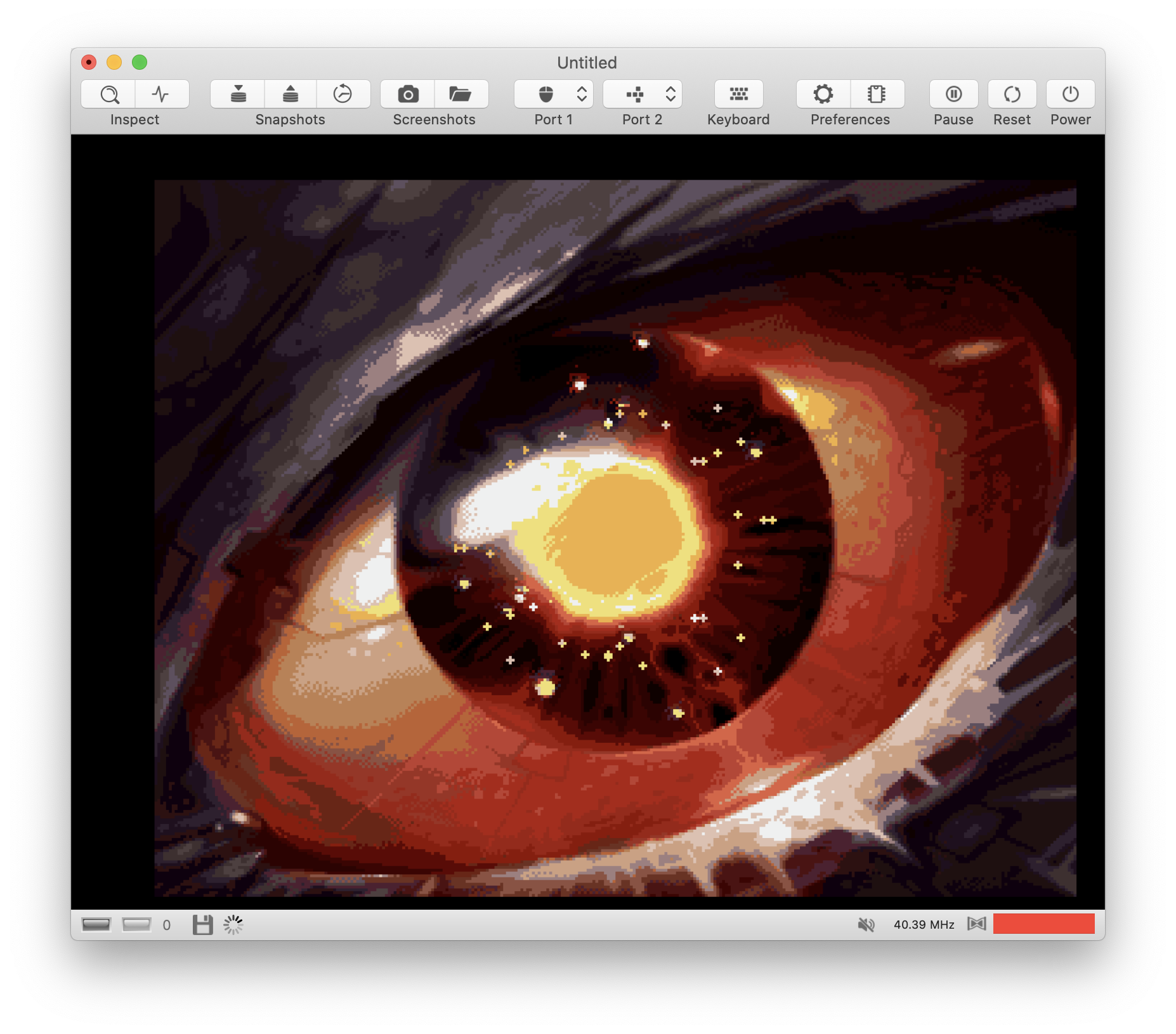Open the Port 2 joystick device dropdown
The width and height of the screenshot is (1176, 1034).
[x=643, y=95]
